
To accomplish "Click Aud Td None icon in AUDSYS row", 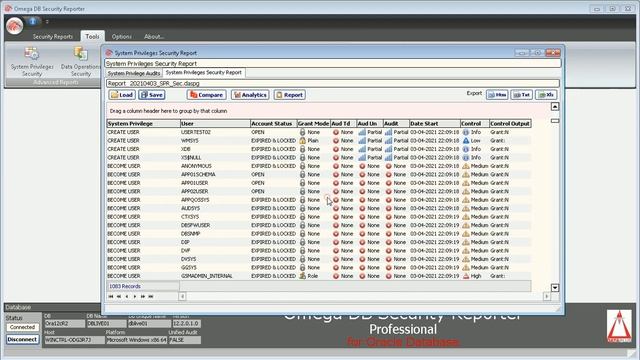I will coord(336,208).
